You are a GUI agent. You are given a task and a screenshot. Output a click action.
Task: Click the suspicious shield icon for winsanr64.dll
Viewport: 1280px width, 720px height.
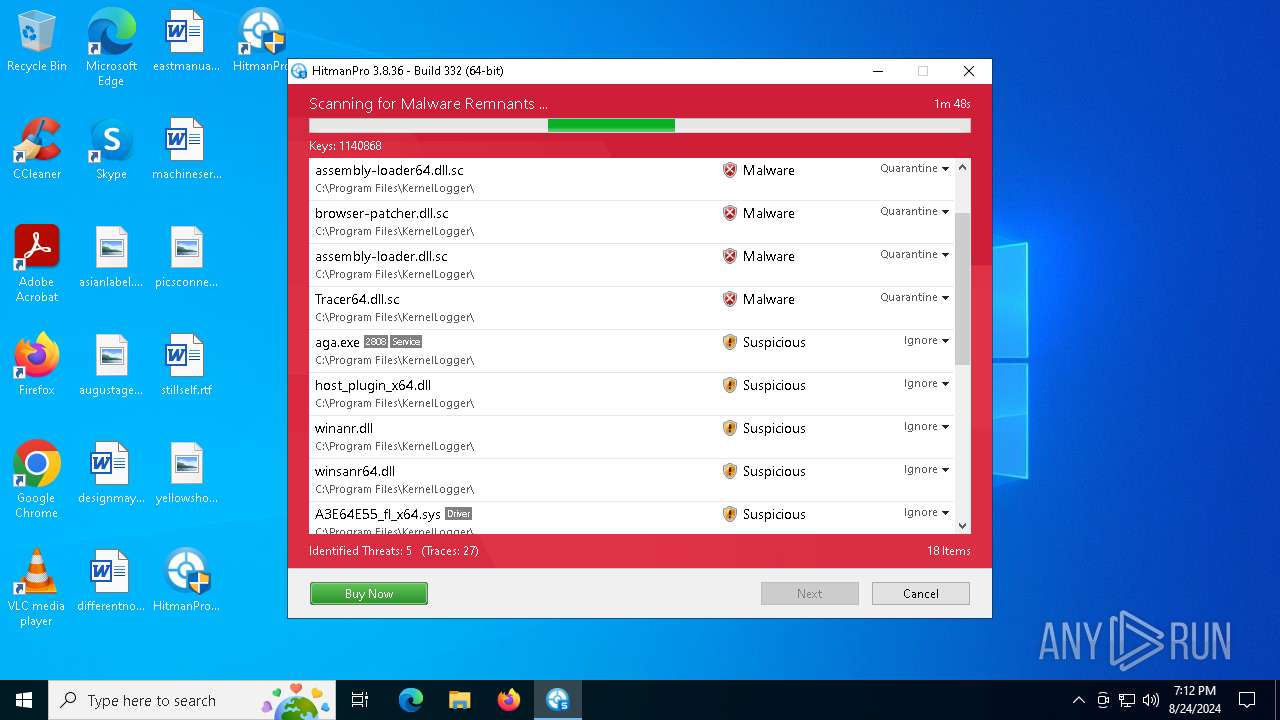pyautogui.click(x=730, y=471)
